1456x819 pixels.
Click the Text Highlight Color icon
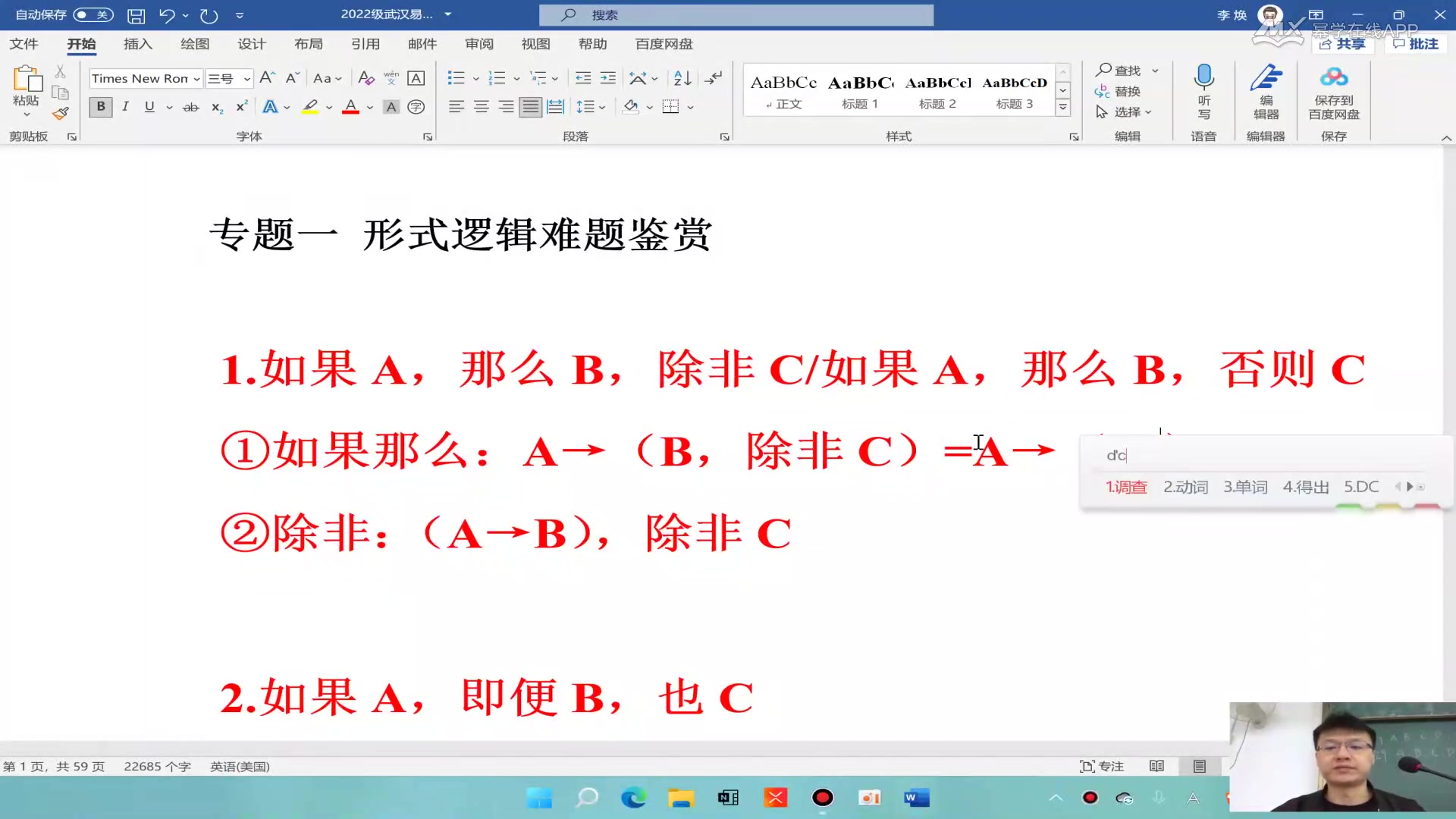(309, 106)
